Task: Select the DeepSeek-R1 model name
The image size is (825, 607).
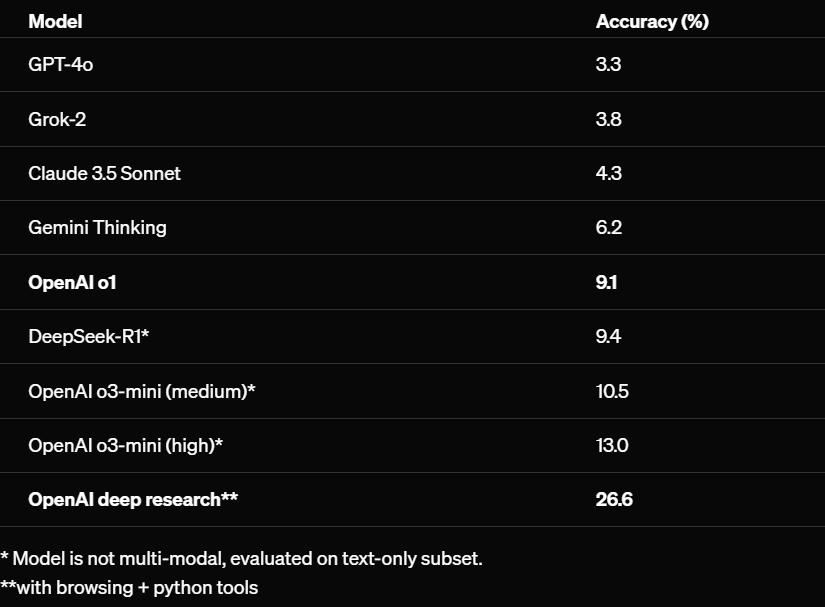Action: 88,336
